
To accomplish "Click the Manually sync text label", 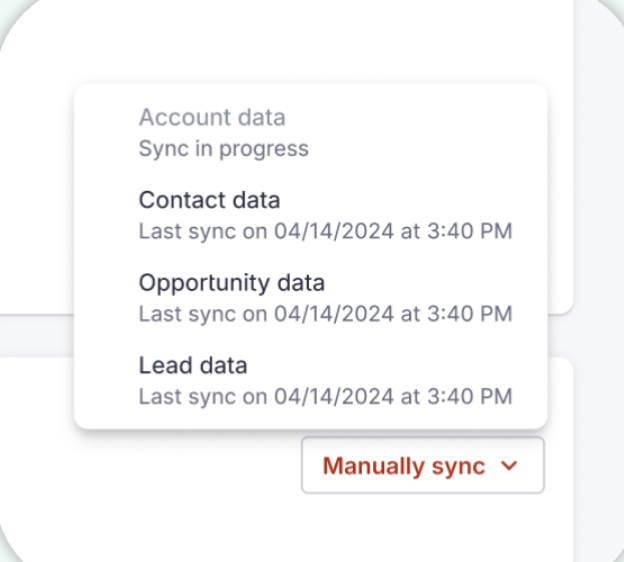I will point(404,466).
